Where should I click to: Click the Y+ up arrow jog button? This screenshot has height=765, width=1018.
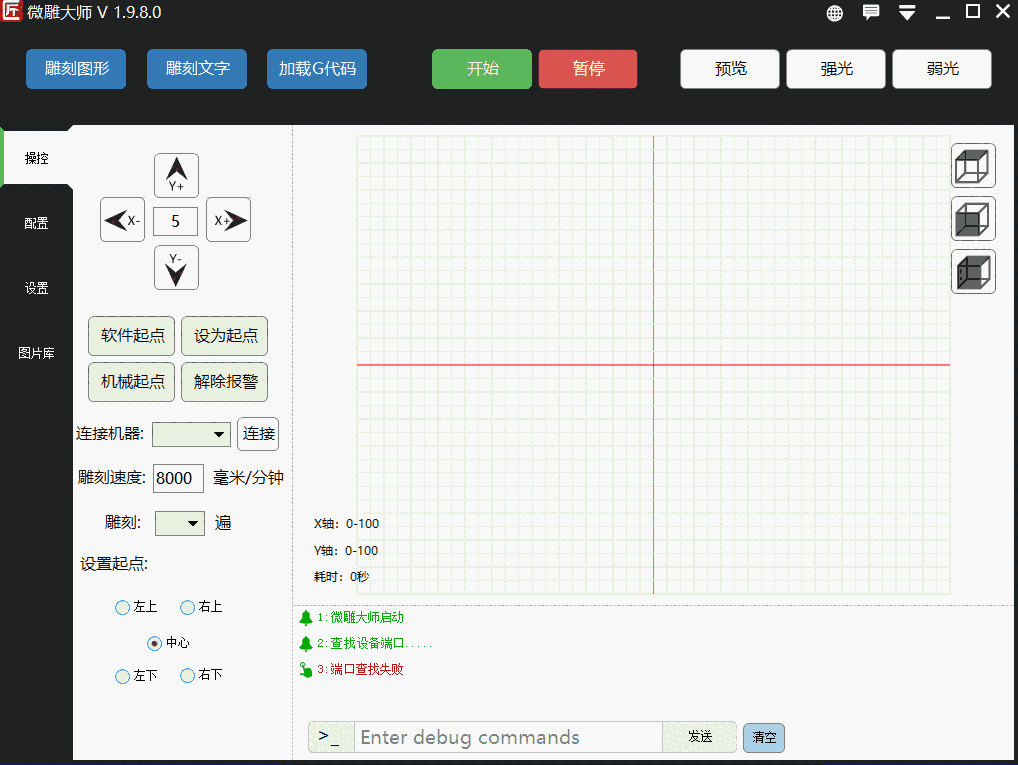(176, 175)
